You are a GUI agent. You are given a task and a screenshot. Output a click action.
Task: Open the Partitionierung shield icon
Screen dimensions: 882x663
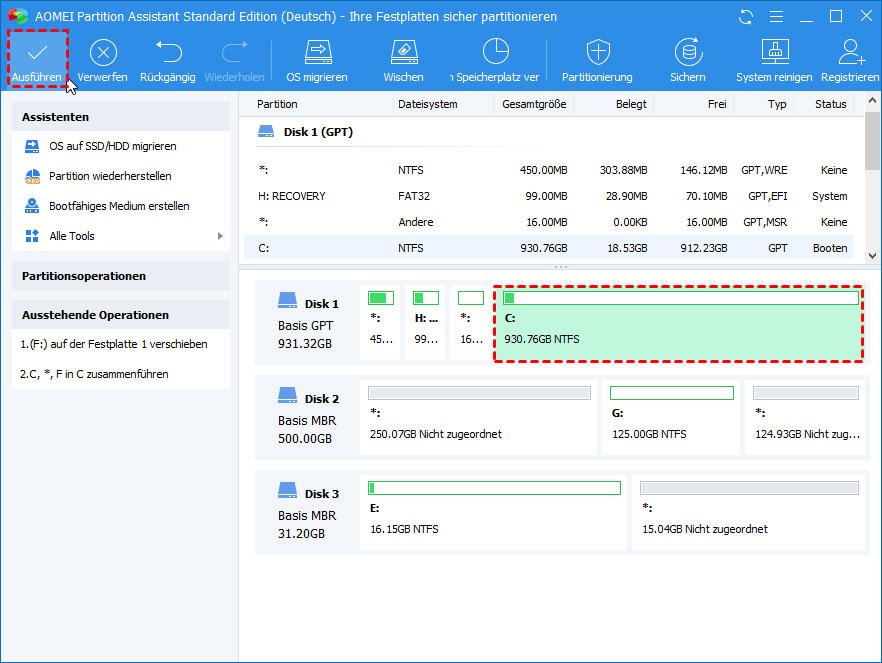(x=597, y=53)
